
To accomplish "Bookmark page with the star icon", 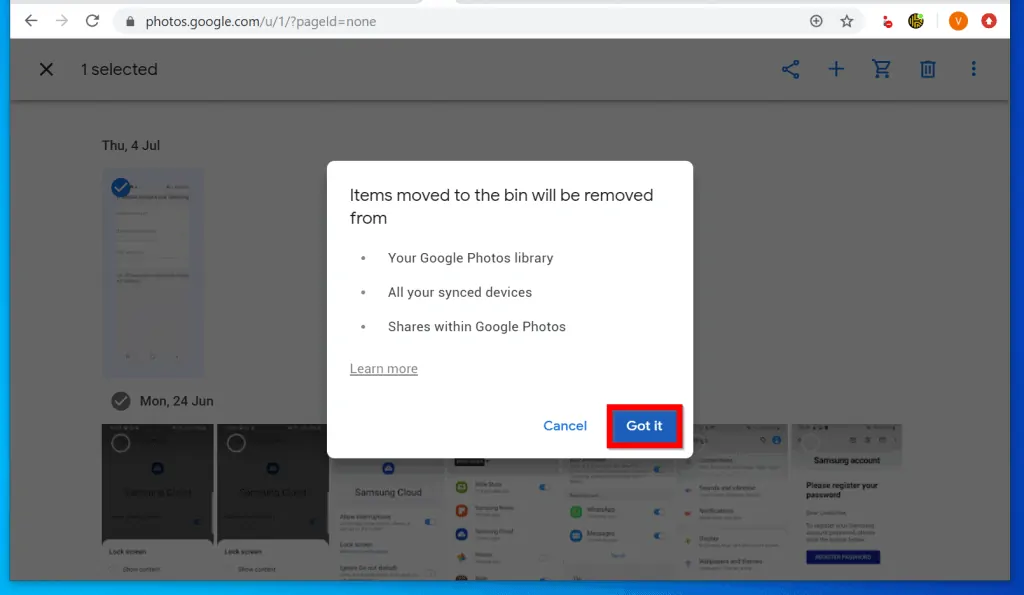I will (847, 21).
